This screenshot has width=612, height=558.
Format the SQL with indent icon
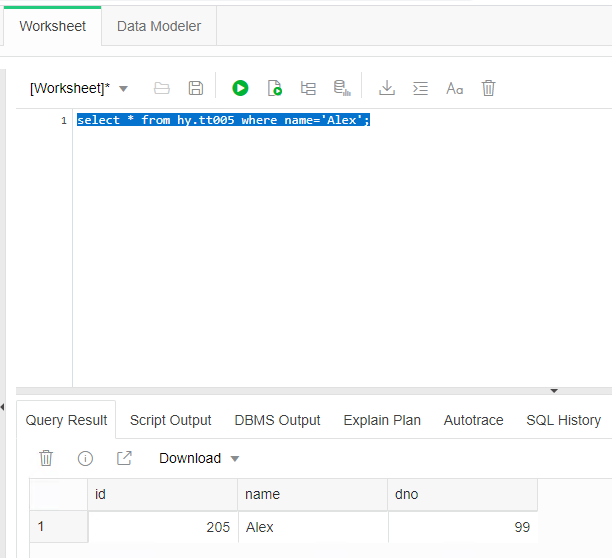click(x=421, y=88)
